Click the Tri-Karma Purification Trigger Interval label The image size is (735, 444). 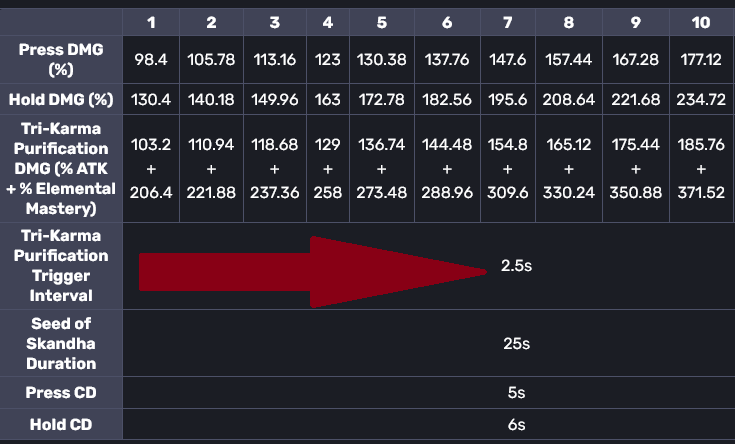pos(61,265)
